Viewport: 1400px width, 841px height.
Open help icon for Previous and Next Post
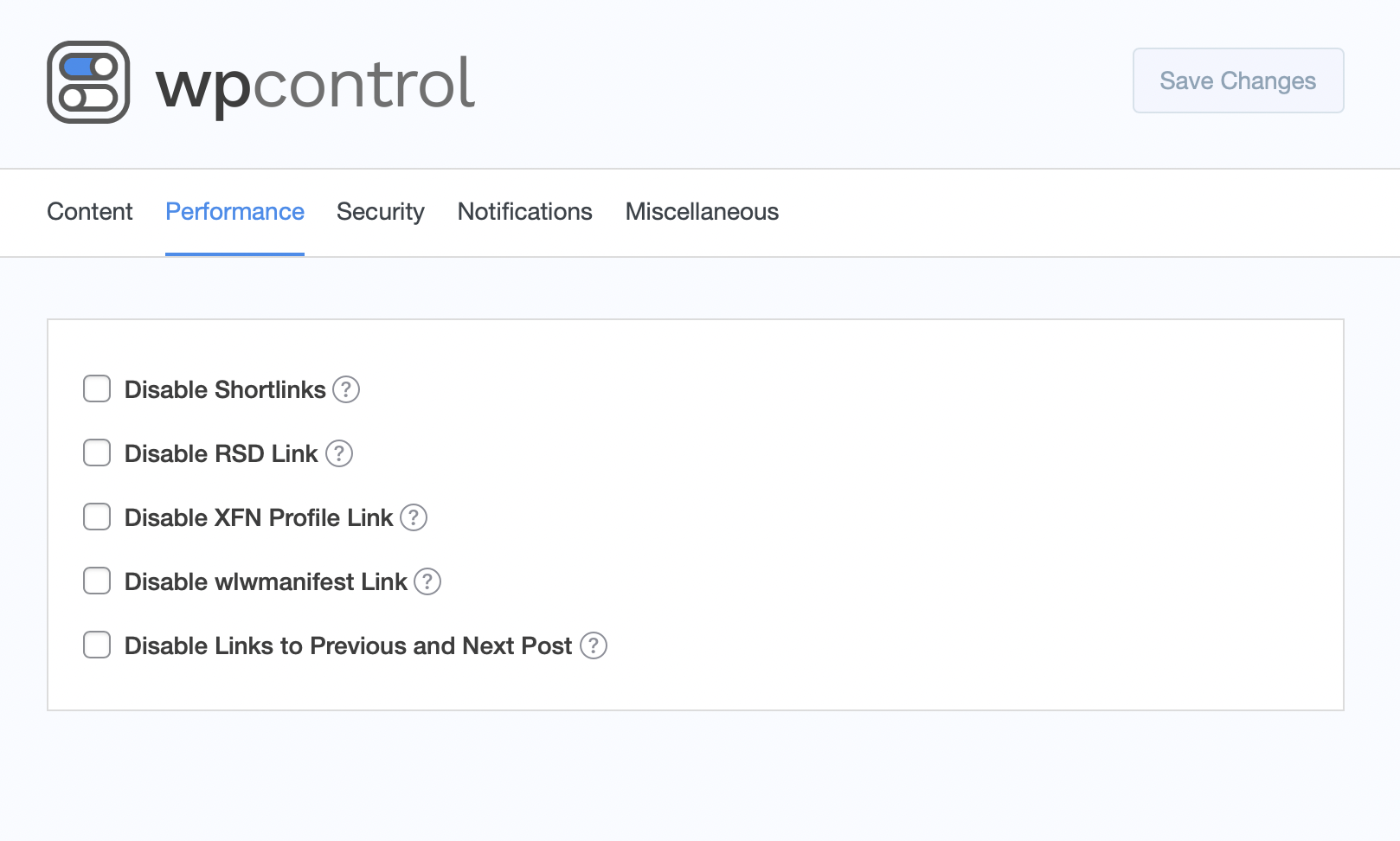[594, 645]
